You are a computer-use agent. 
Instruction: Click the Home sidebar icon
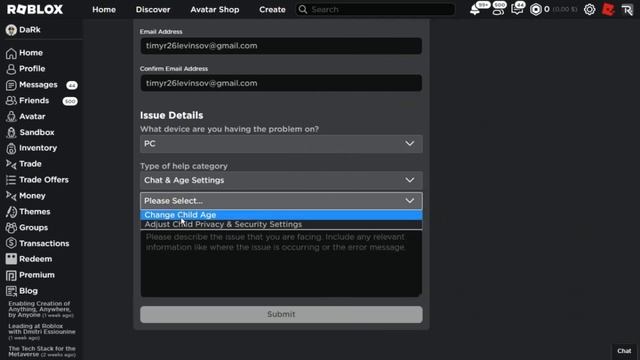(x=11, y=53)
